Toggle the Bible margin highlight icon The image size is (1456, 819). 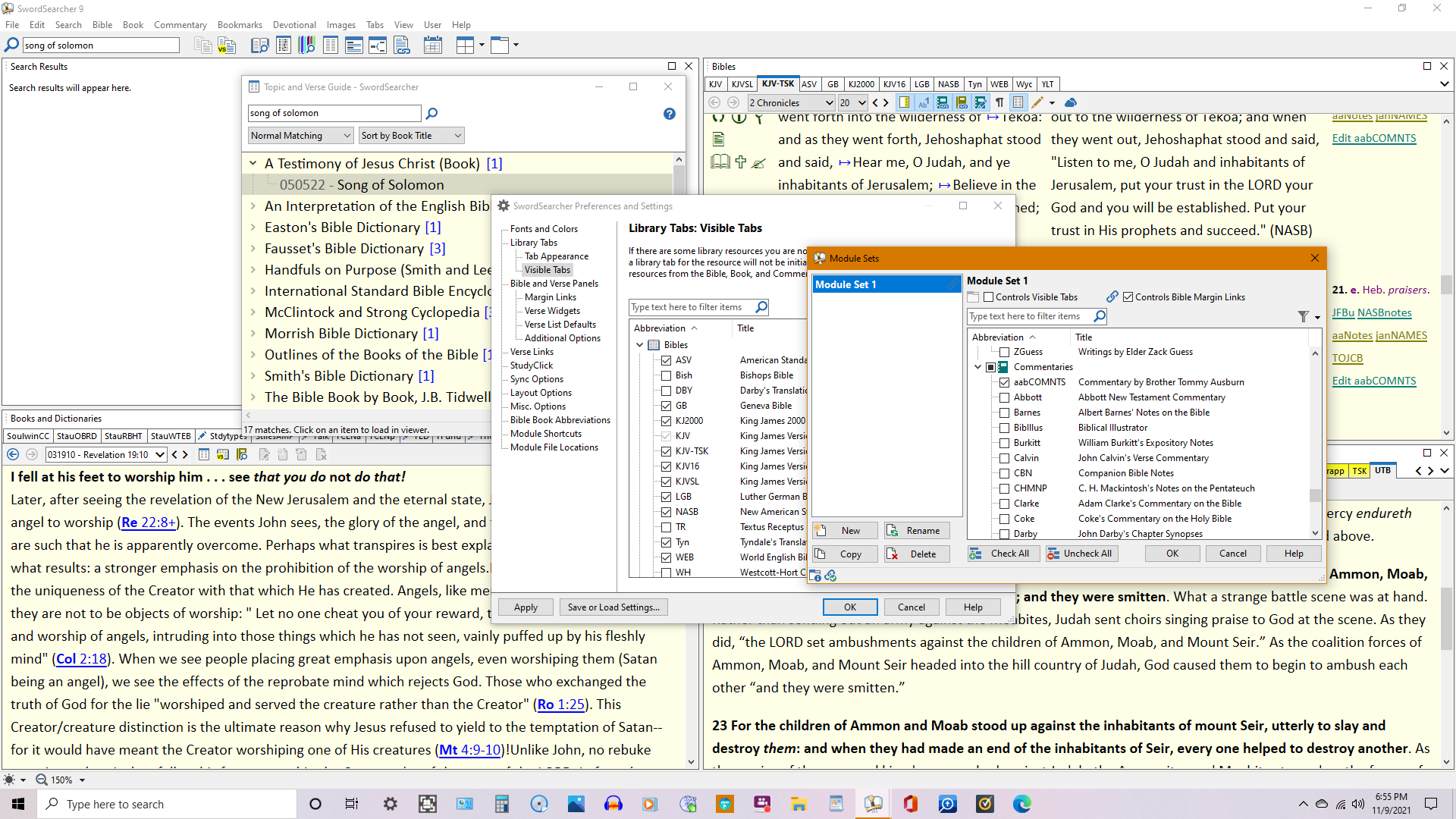904,102
